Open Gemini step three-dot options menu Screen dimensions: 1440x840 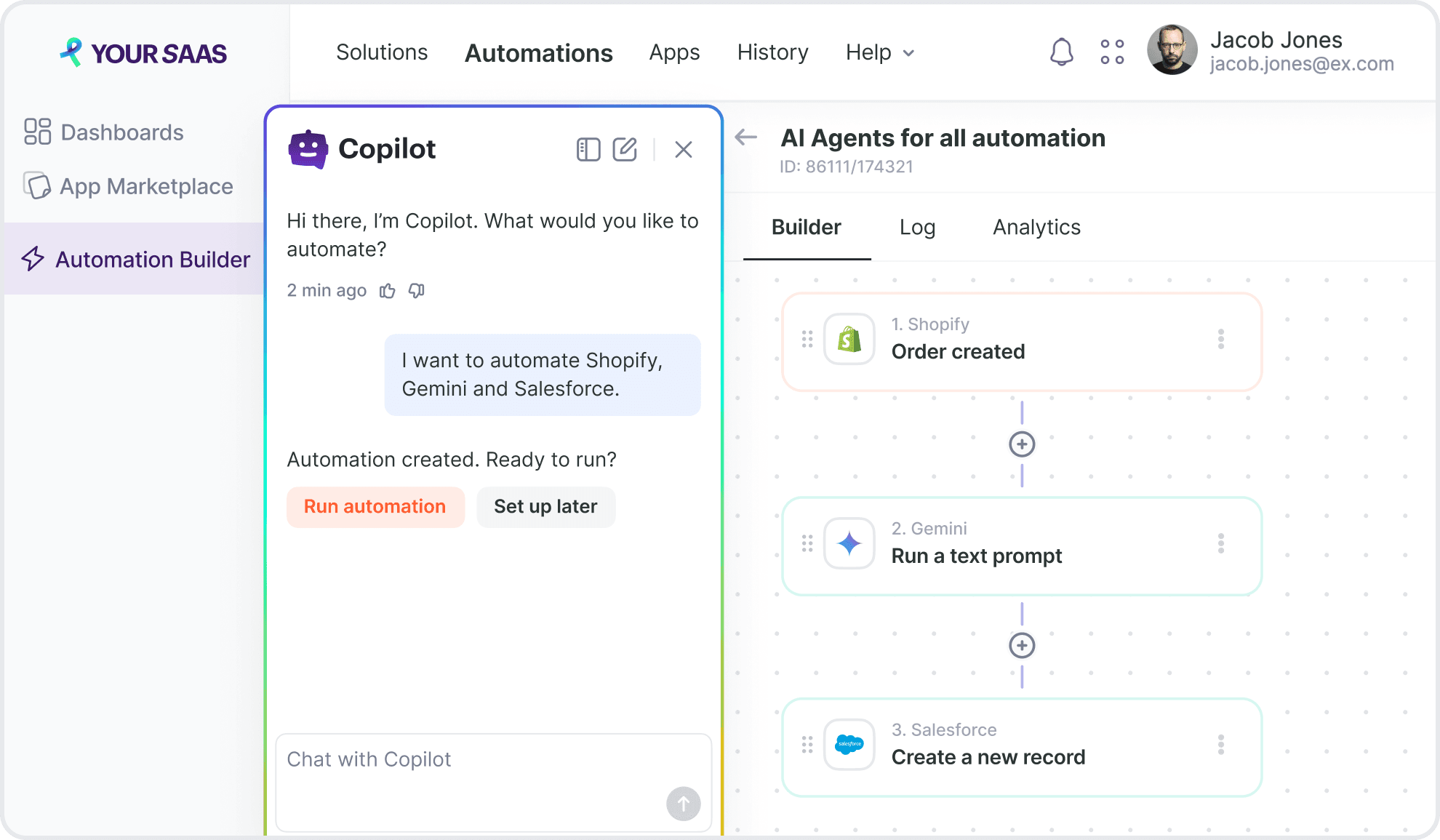(x=1221, y=543)
